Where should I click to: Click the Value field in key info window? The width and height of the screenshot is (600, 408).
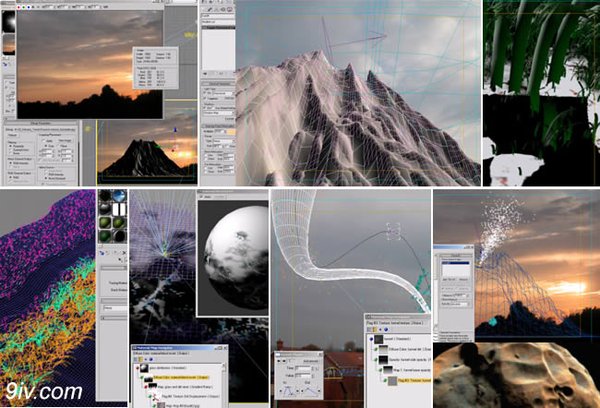click(303, 375)
